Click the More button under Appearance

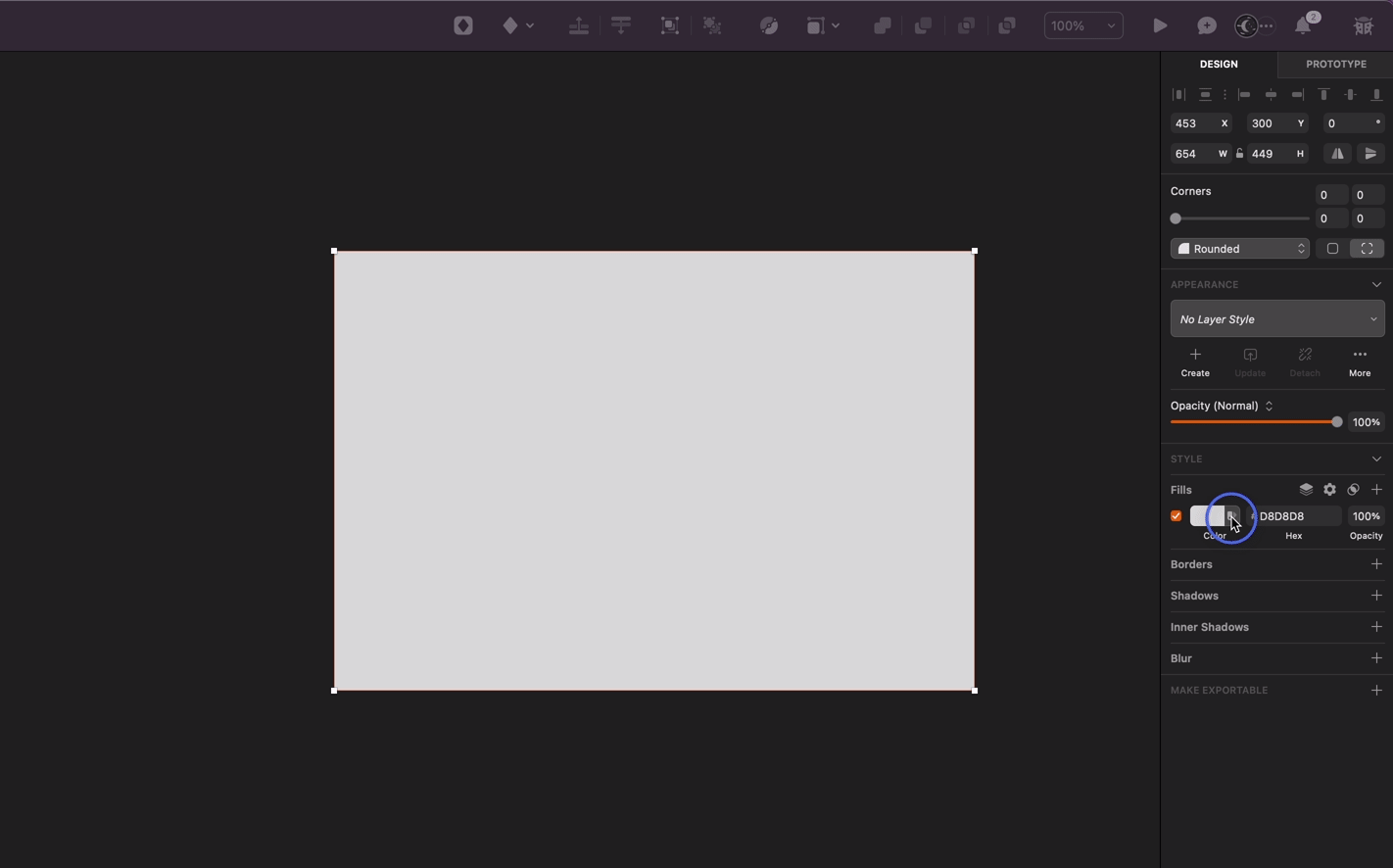pyautogui.click(x=1360, y=362)
